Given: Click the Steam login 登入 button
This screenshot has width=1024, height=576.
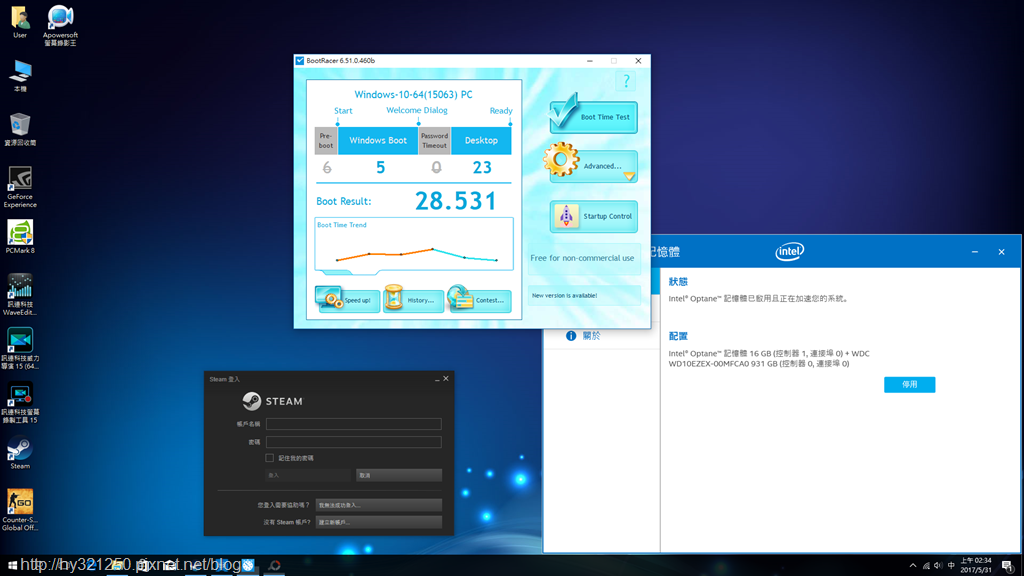Looking at the screenshot, I should click(308, 475).
